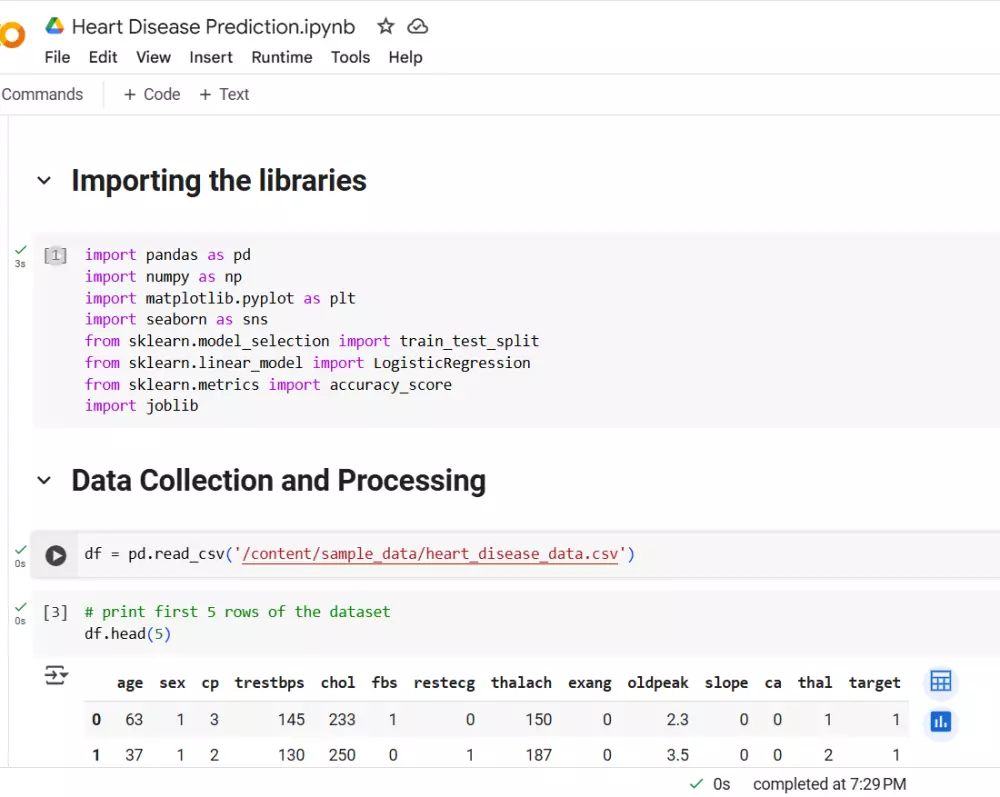This screenshot has height=797, width=1000.
Task: Click the suggest charts icon
Action: 940,722
